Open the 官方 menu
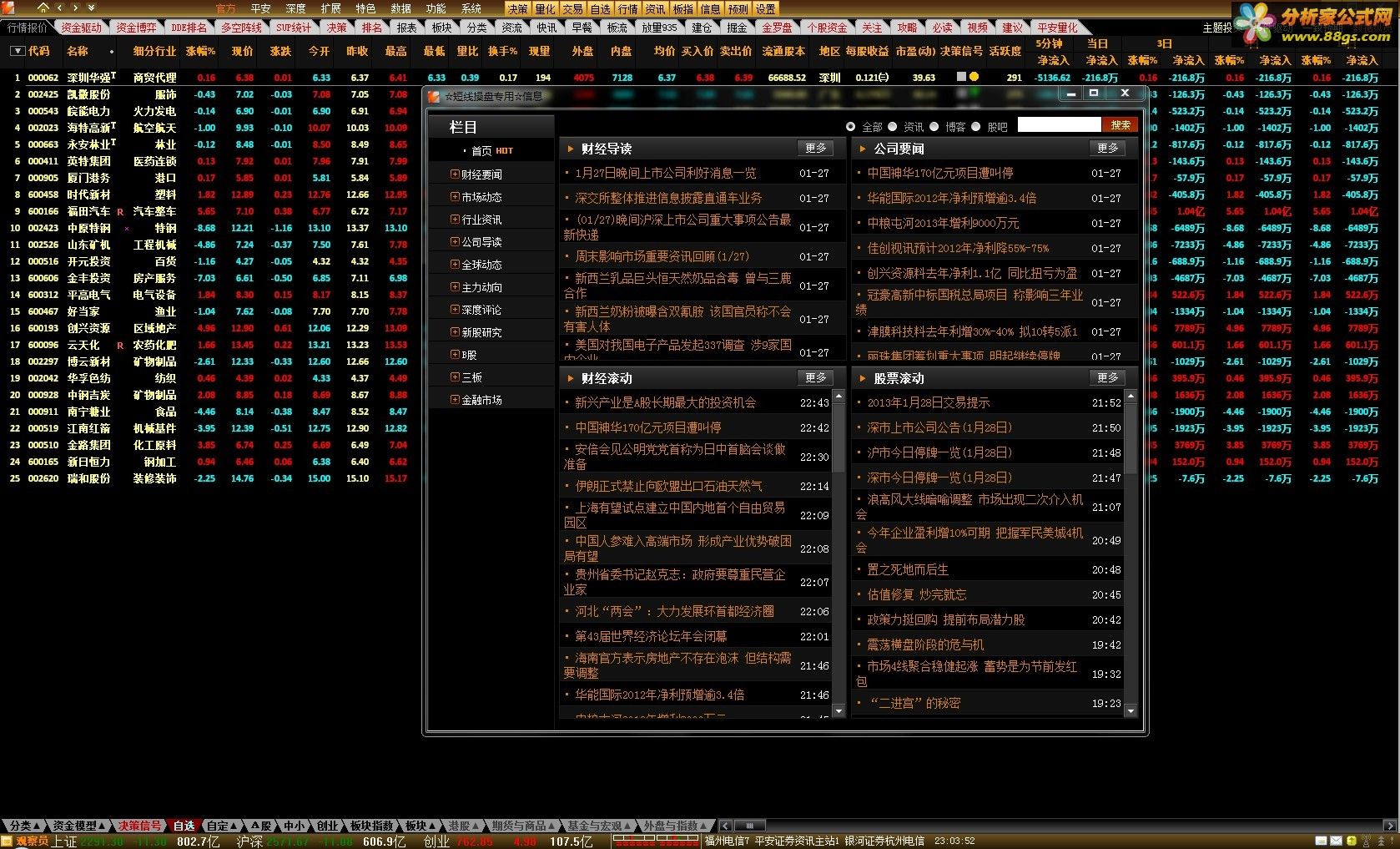 coord(225,8)
